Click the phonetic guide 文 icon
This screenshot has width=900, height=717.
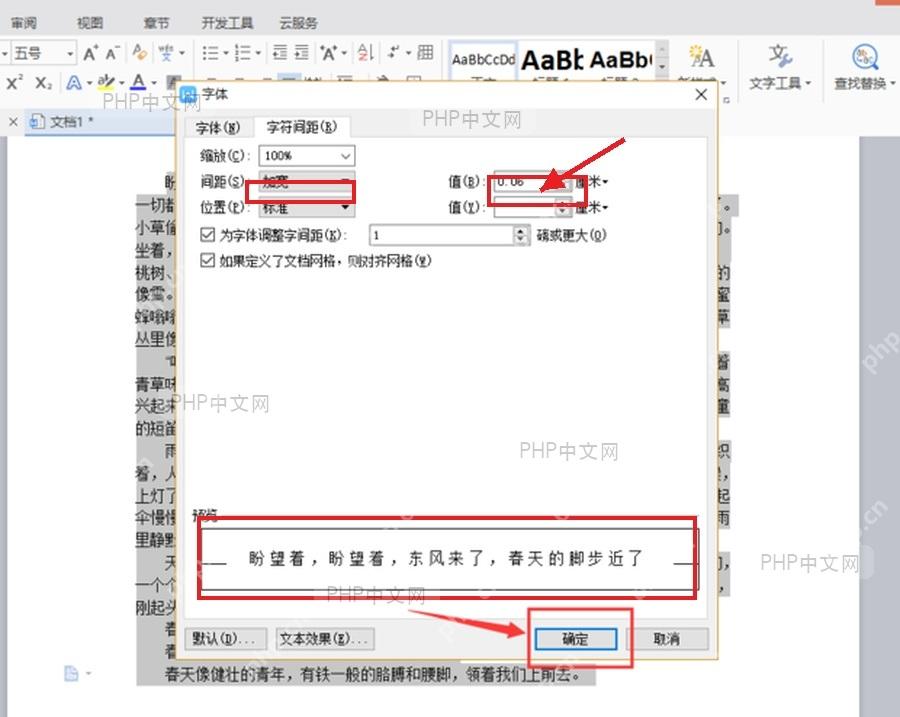[x=166, y=53]
